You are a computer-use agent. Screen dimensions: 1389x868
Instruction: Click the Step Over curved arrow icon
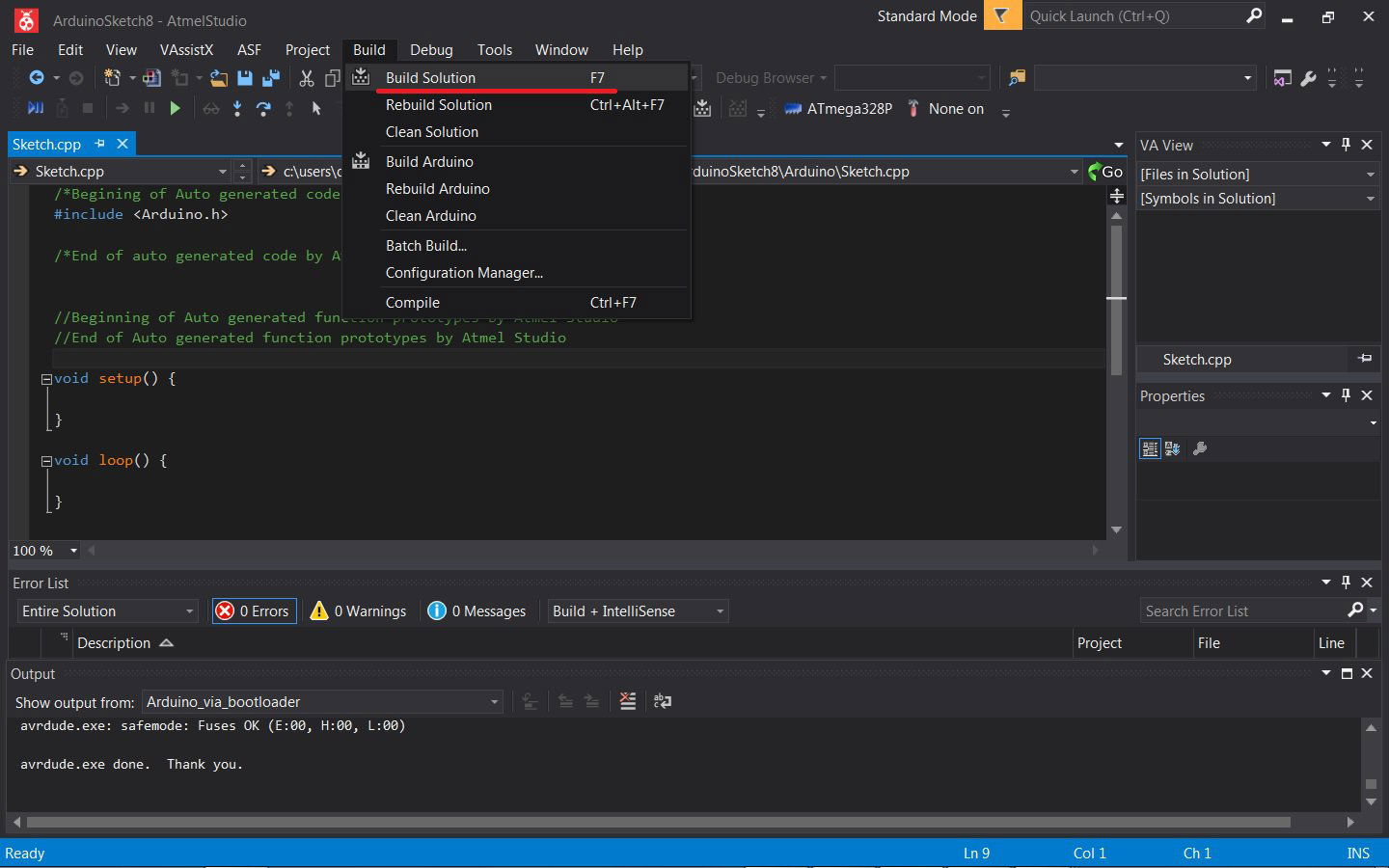click(x=263, y=108)
